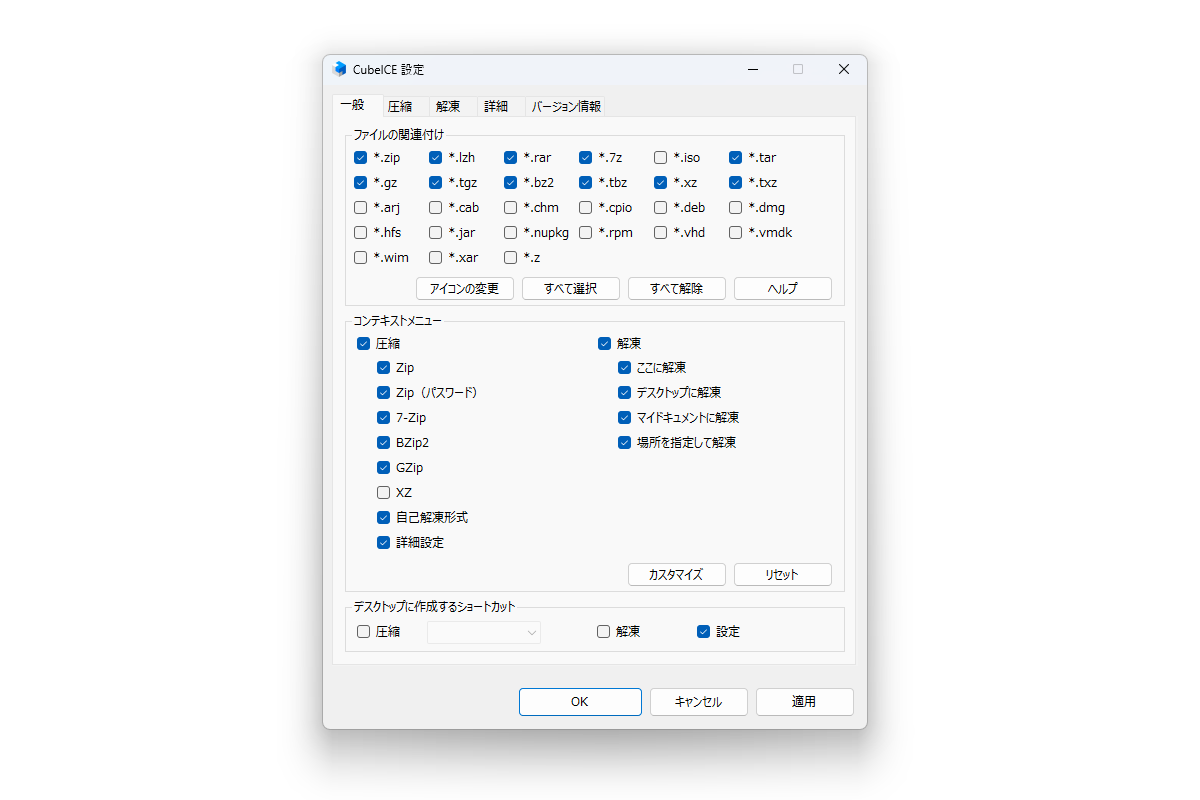This screenshot has width=1200, height=800.
Task: Uncheck the *.lzh file association
Action: [x=435, y=157]
